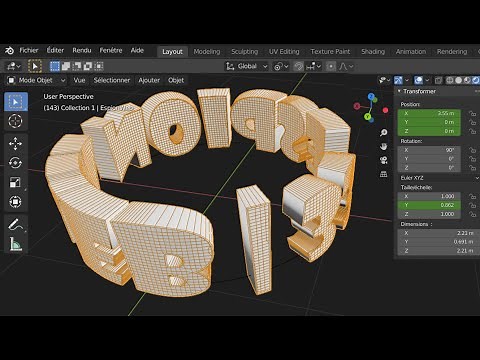The height and width of the screenshot is (360, 480).
Task: Switch to the Layout workspace tab
Action: (172, 52)
